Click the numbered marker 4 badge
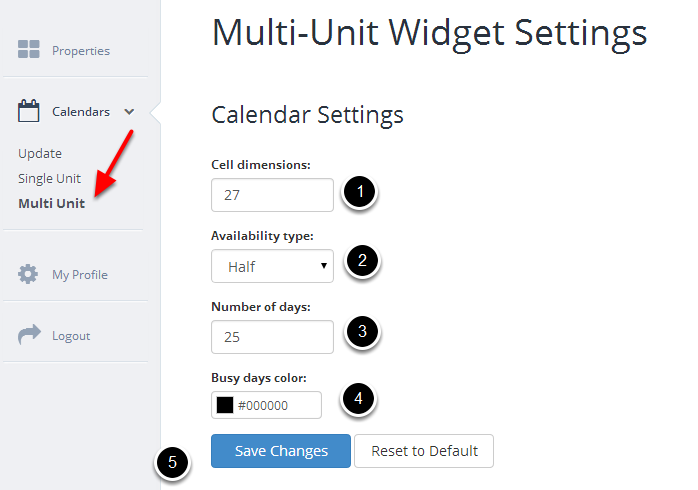The image size is (698, 490). 358,401
